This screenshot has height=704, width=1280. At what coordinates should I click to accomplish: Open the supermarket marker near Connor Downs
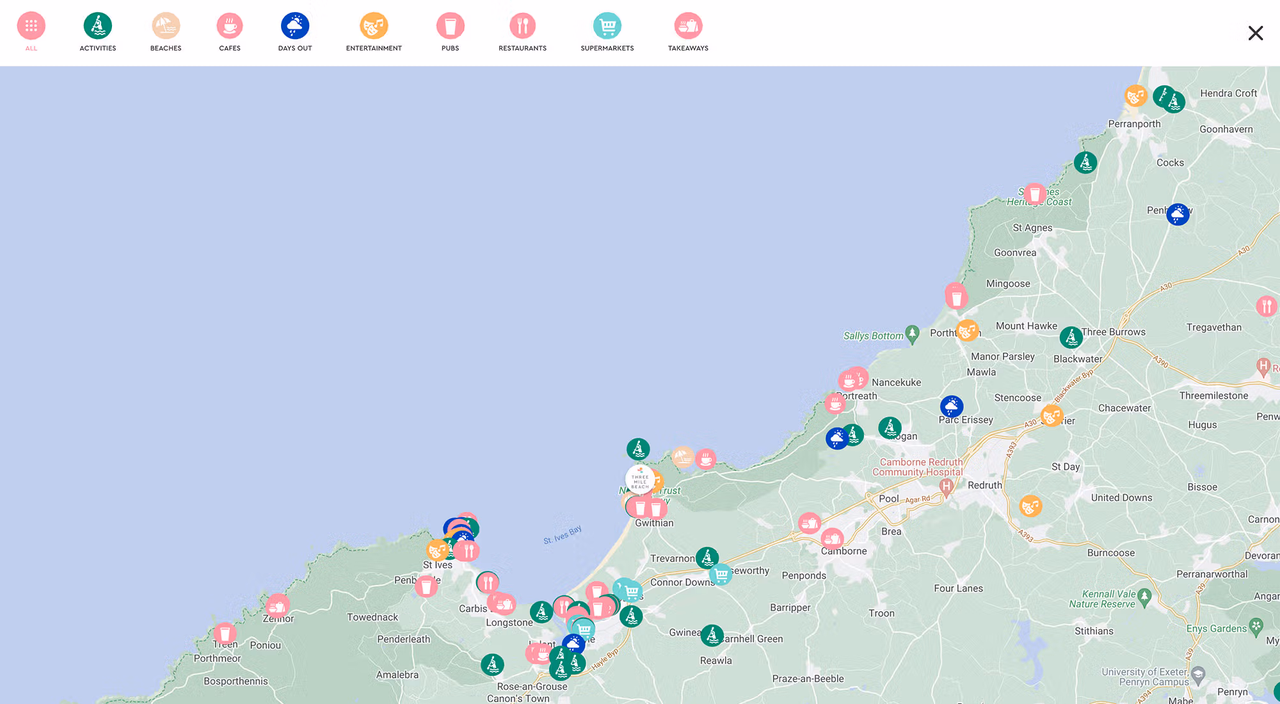pyautogui.click(x=720, y=574)
